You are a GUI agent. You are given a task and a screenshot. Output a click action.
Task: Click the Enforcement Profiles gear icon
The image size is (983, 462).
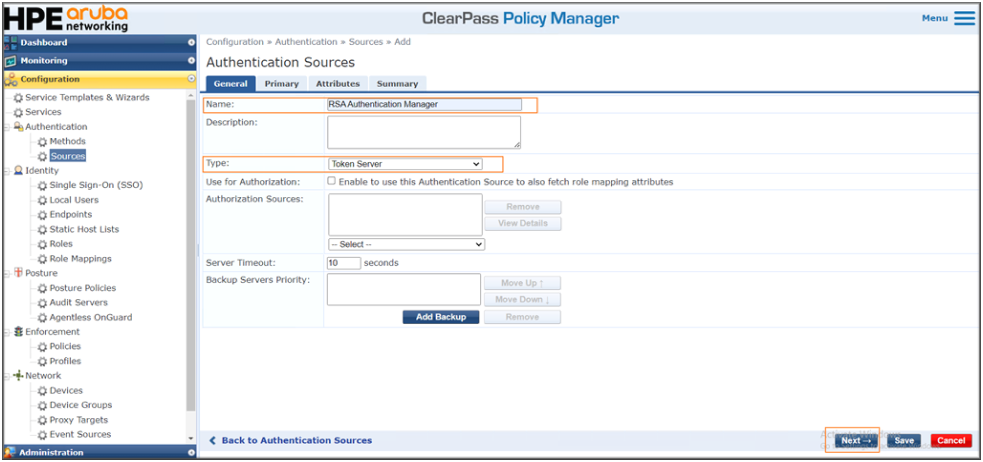point(42,362)
